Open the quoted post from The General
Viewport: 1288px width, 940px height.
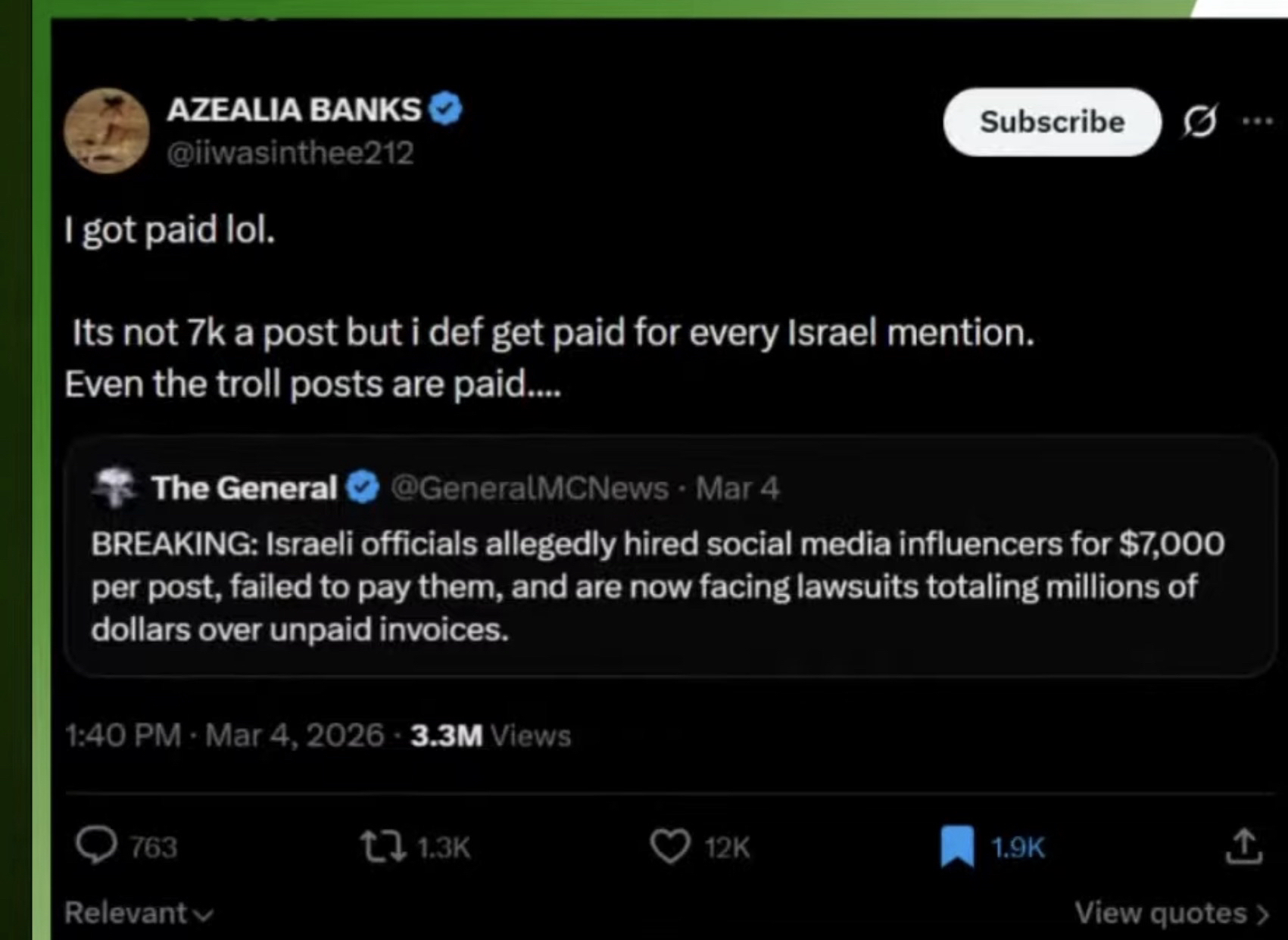tap(659, 587)
